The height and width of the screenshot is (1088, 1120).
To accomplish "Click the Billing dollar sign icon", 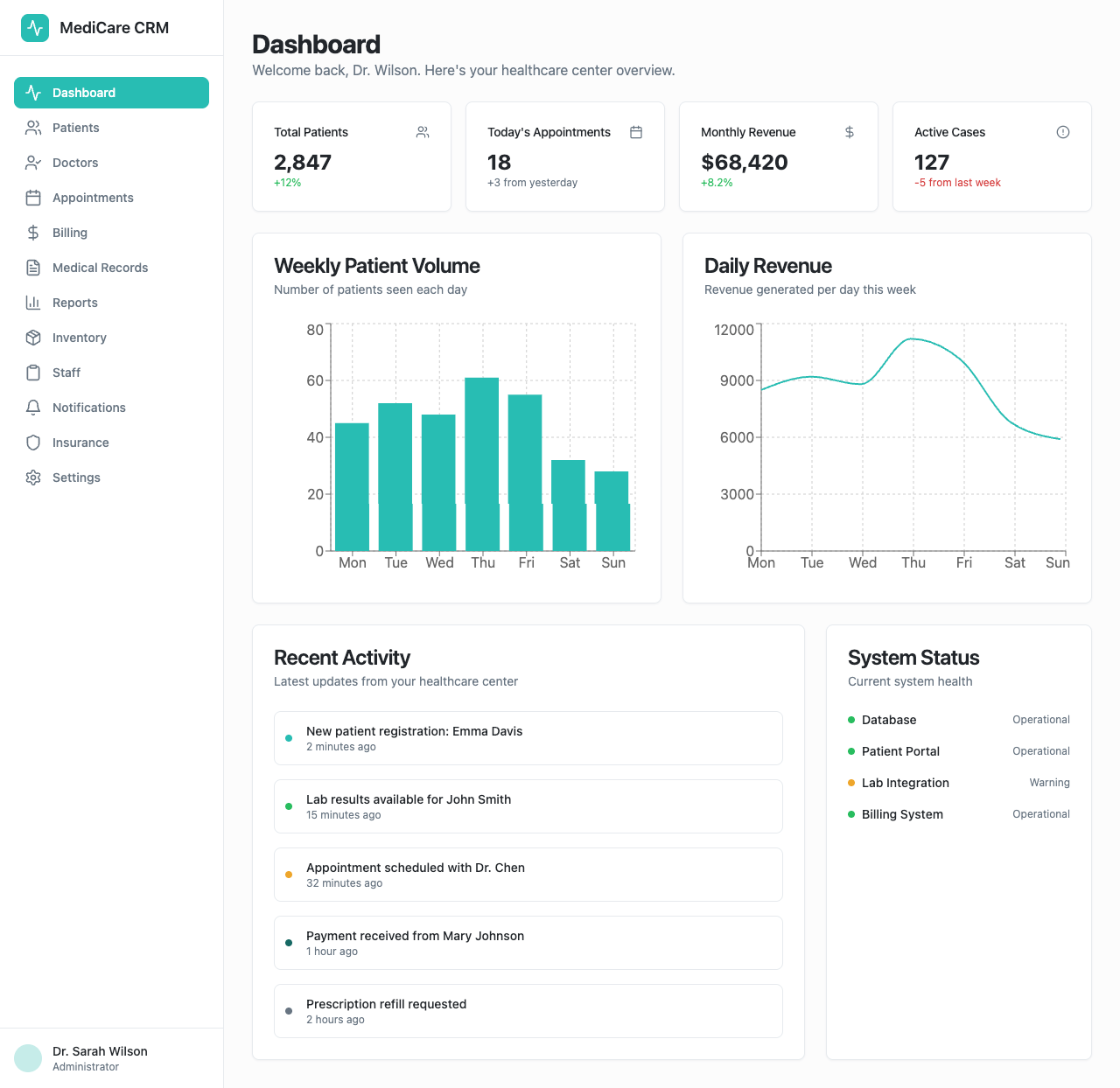I will pos(33,233).
